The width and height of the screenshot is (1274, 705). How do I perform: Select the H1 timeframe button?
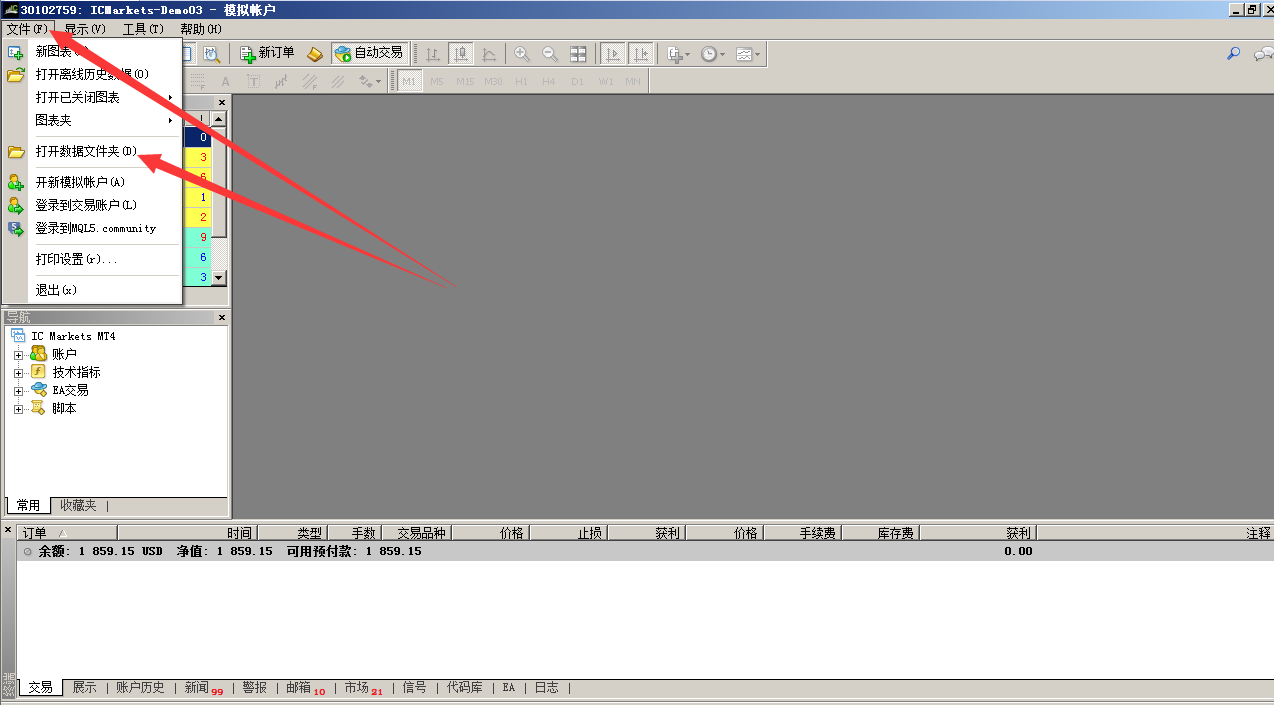[x=521, y=81]
